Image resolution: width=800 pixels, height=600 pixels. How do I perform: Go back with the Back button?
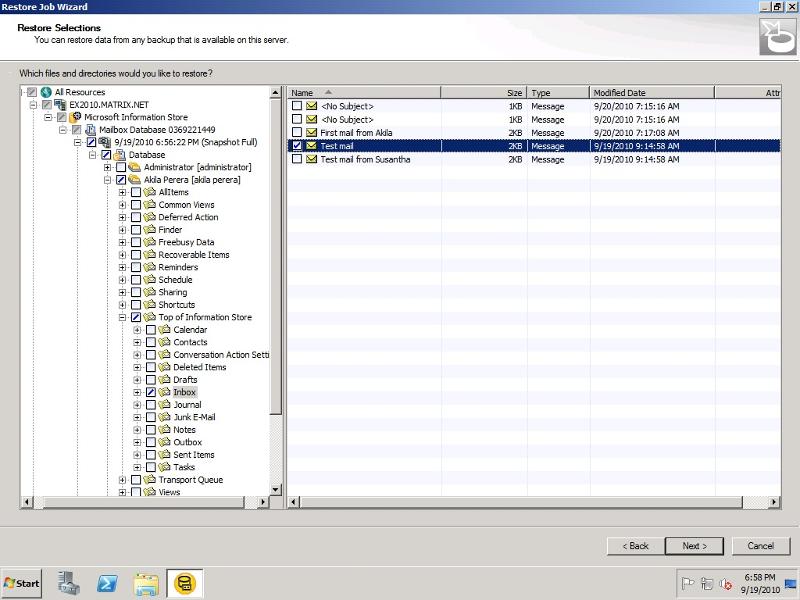tap(635, 546)
